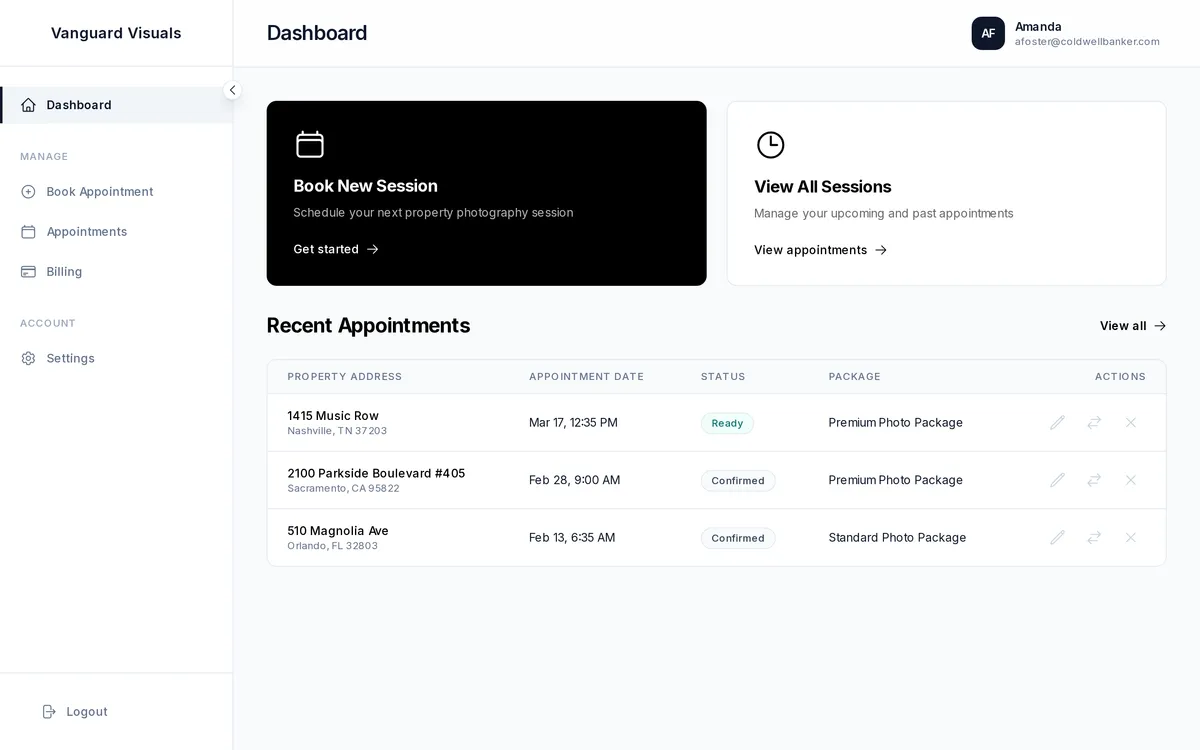Click the Ready status badge
1200x750 pixels.
[727, 423]
